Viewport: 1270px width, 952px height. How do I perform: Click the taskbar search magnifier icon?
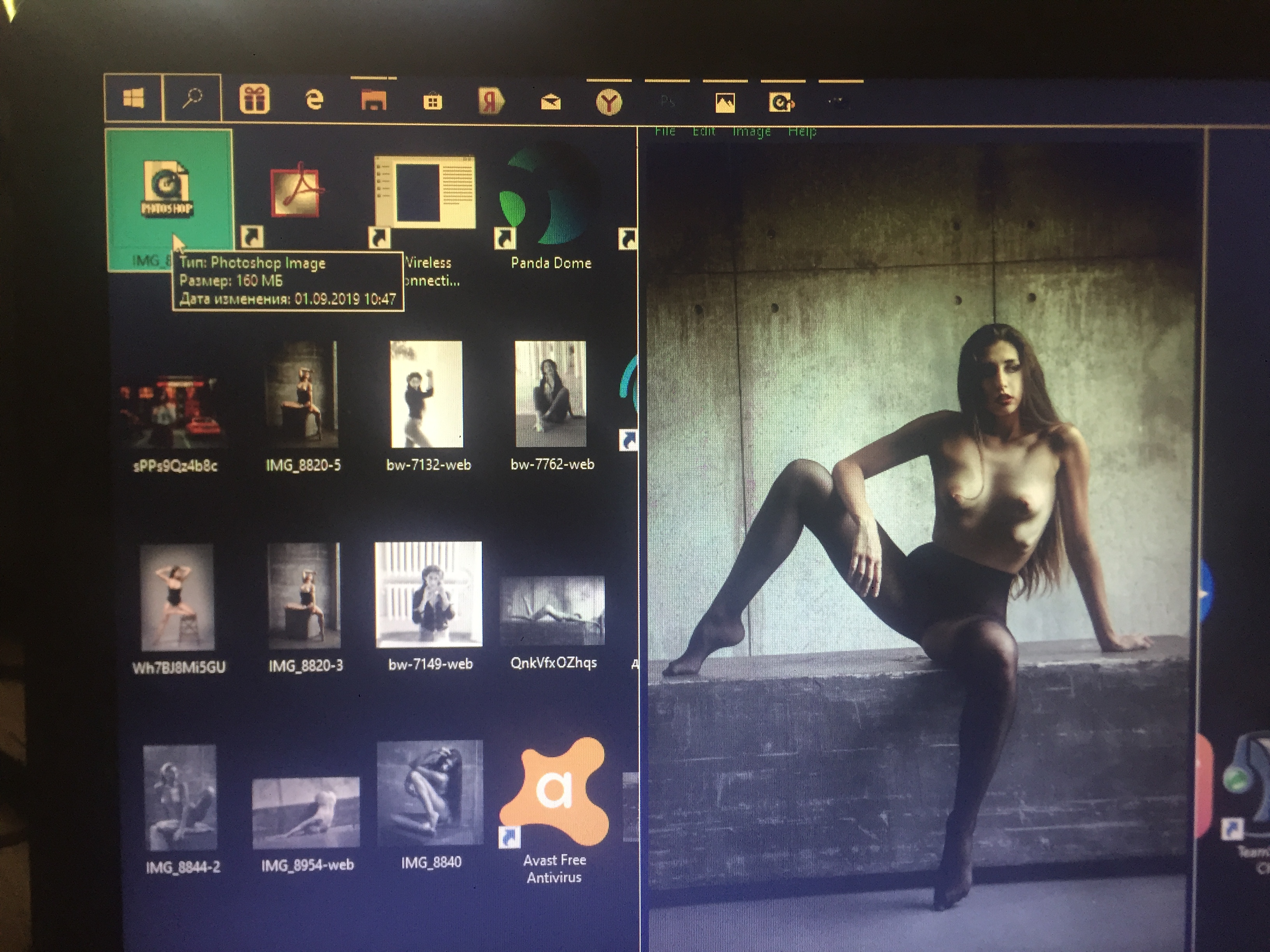point(192,98)
